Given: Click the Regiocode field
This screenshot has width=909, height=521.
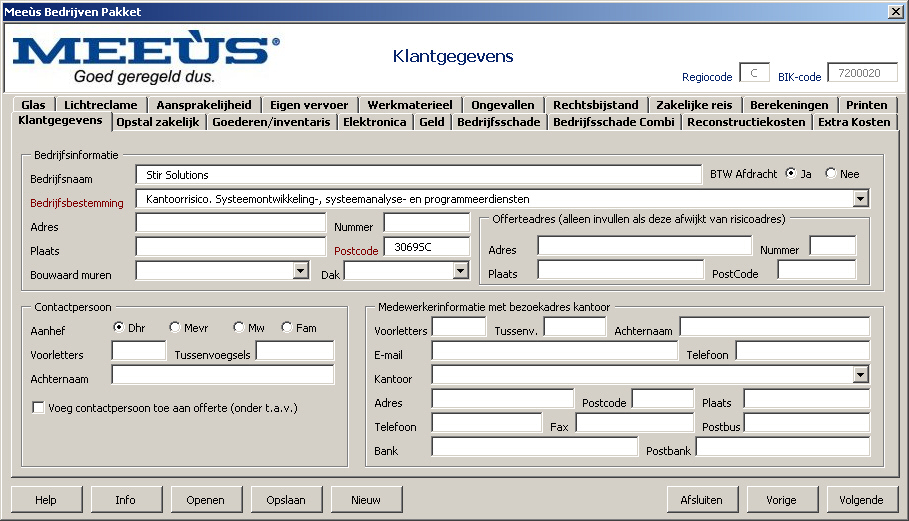Looking at the screenshot, I should (x=754, y=72).
